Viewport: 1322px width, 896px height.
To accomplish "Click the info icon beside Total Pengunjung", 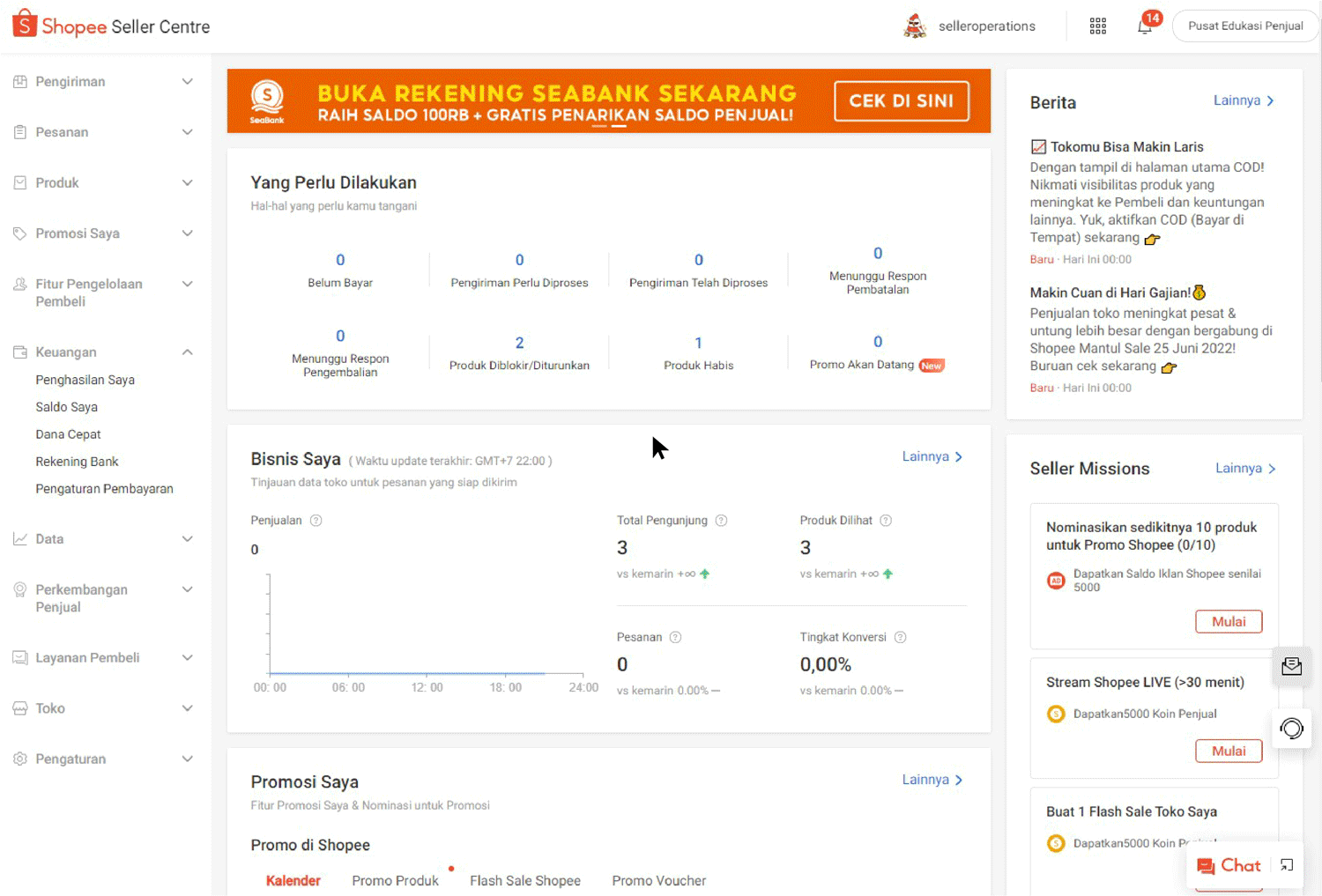I will tap(721, 521).
